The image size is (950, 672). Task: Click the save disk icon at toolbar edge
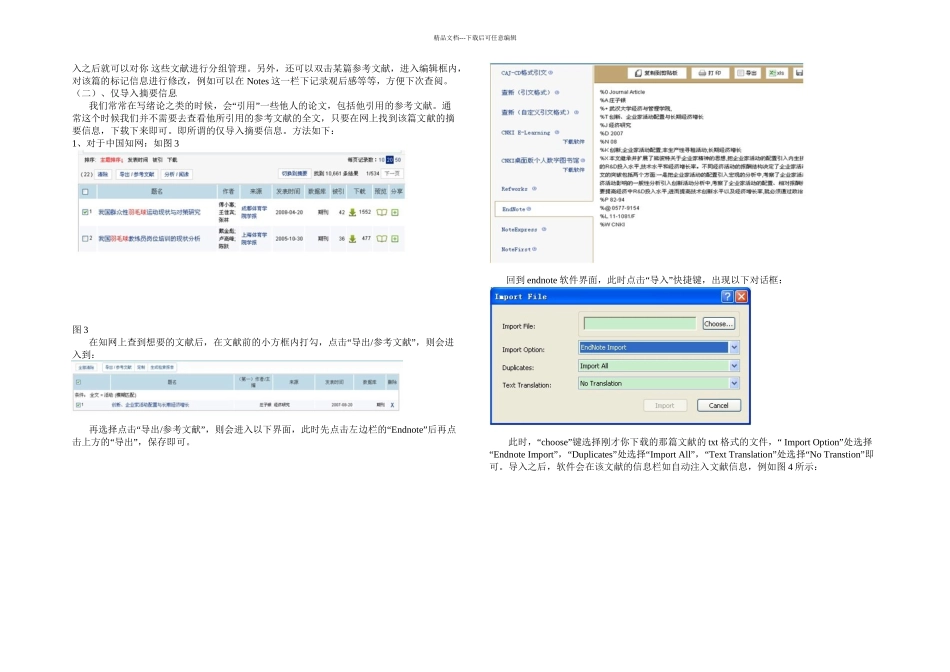pyautogui.click(x=799, y=73)
